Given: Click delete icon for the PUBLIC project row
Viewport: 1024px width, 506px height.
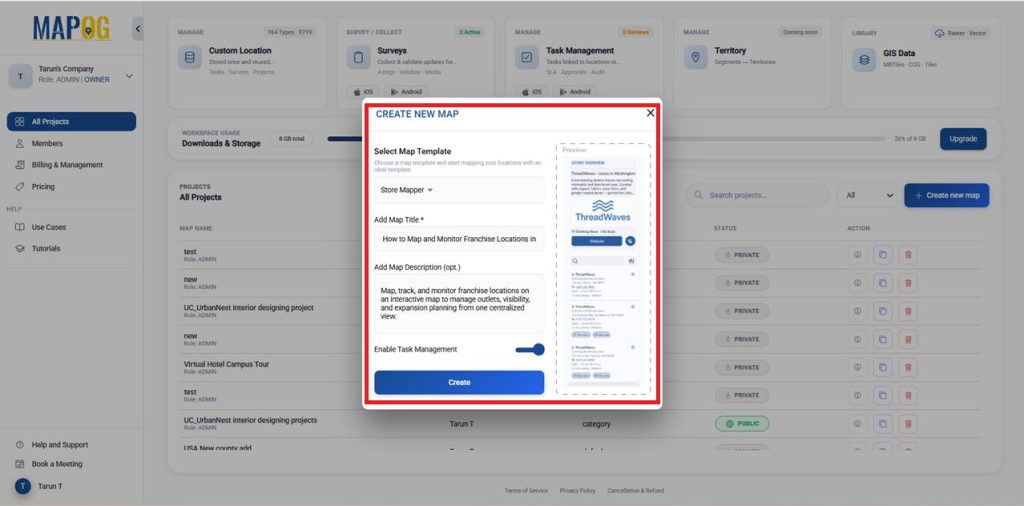Looking at the screenshot, I should click(908, 424).
